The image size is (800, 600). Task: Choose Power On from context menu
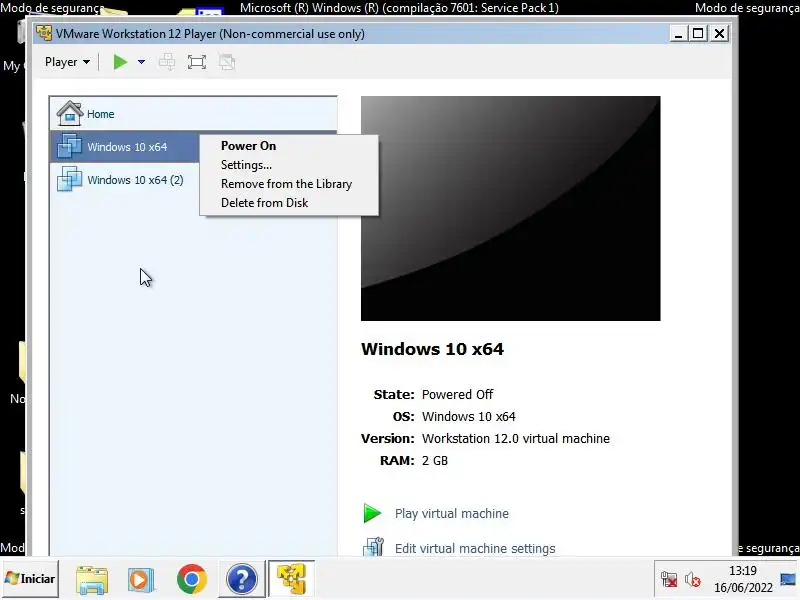[x=248, y=146]
